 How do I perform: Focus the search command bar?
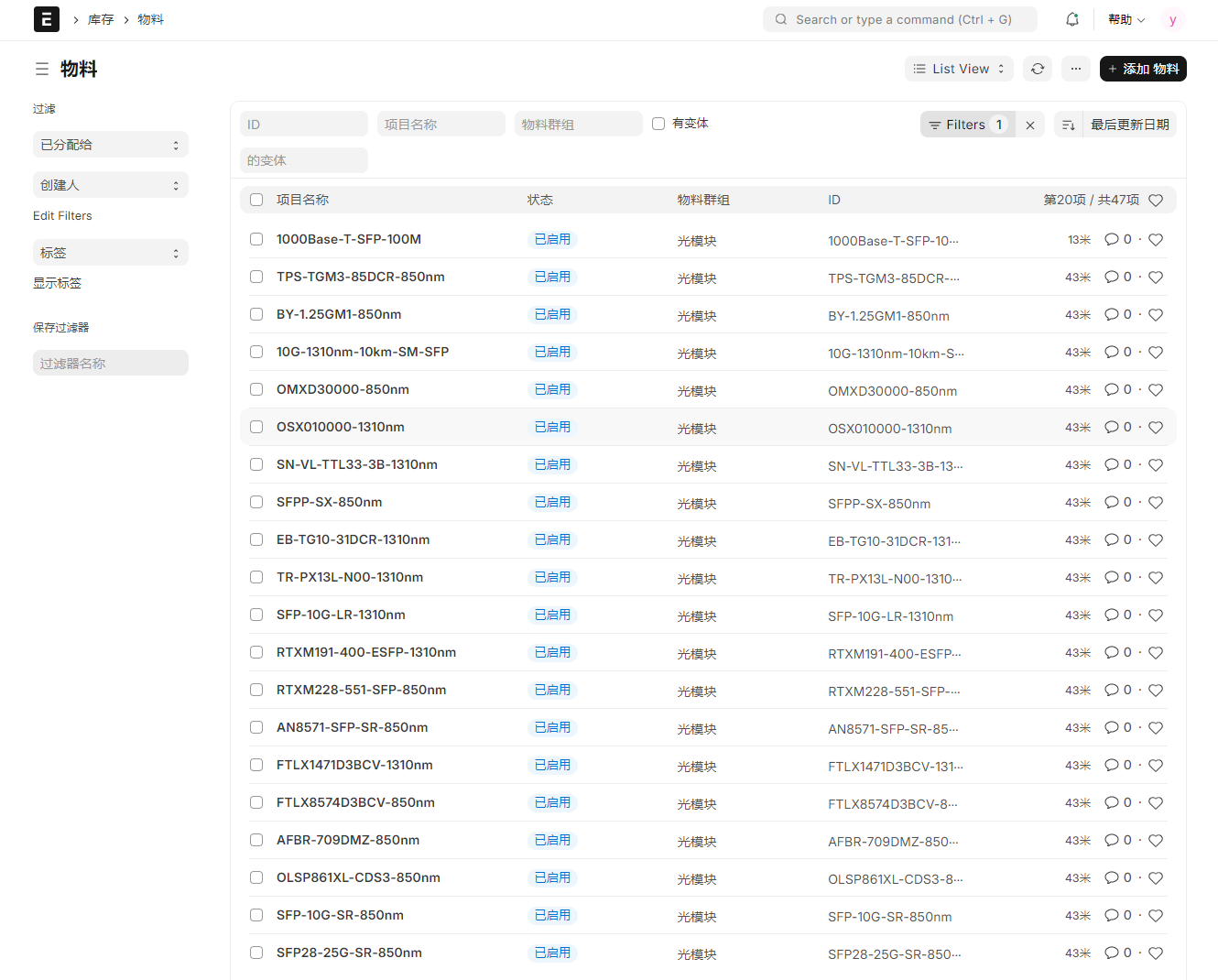click(899, 19)
